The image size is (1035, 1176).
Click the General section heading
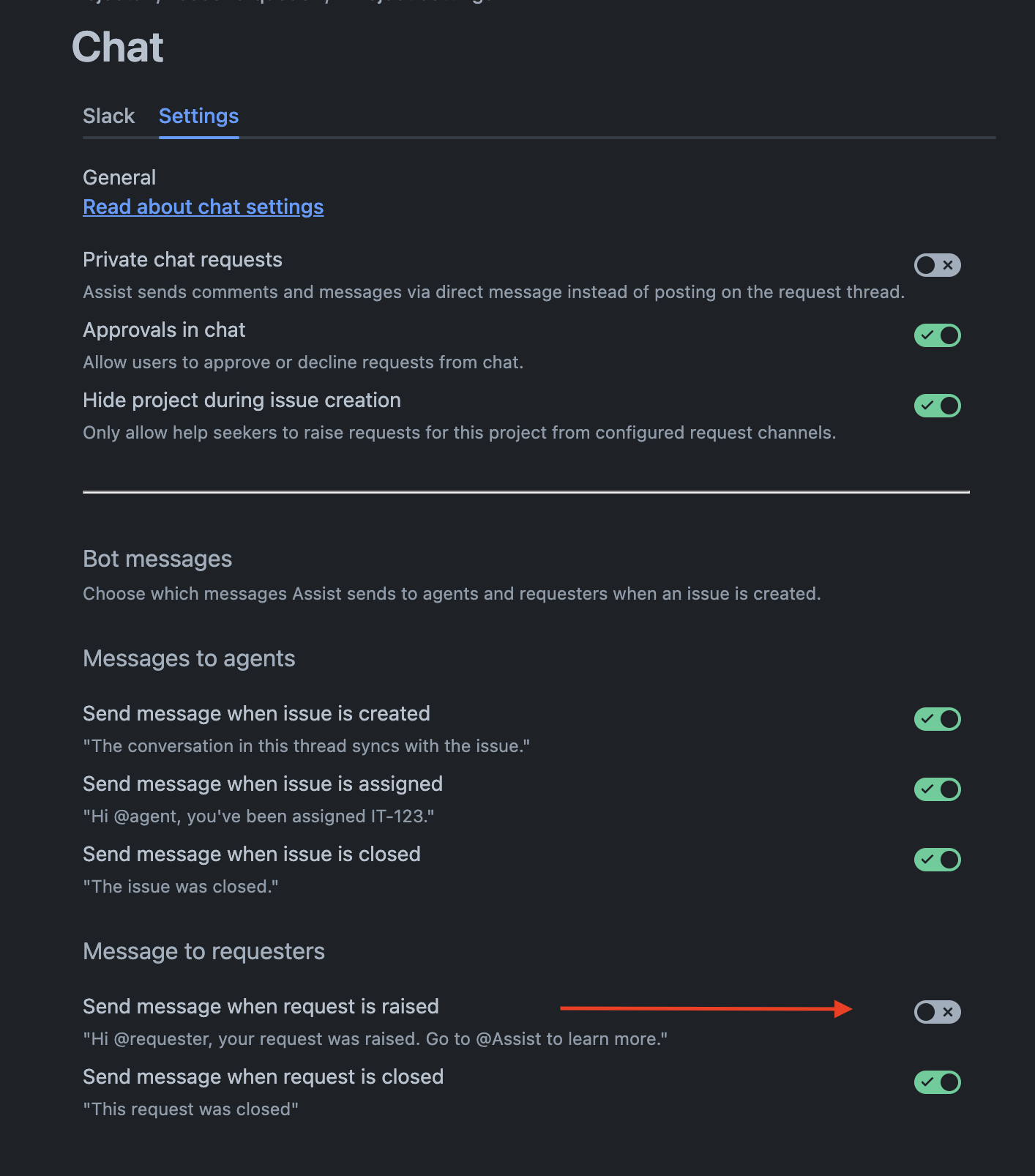pos(119,177)
